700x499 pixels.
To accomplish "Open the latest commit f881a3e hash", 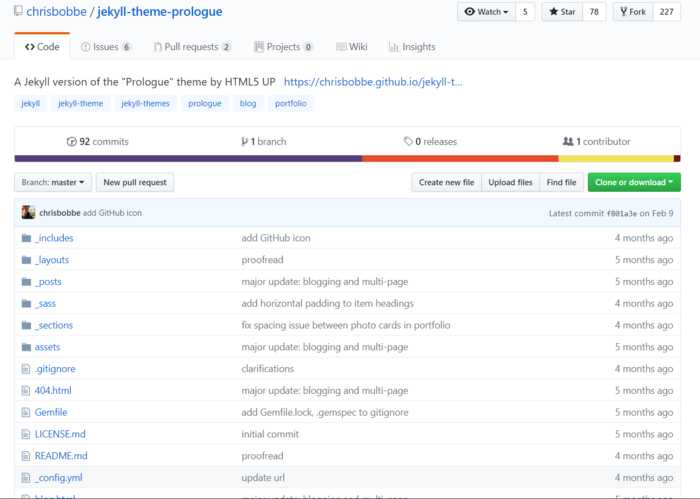I will tap(621, 213).
